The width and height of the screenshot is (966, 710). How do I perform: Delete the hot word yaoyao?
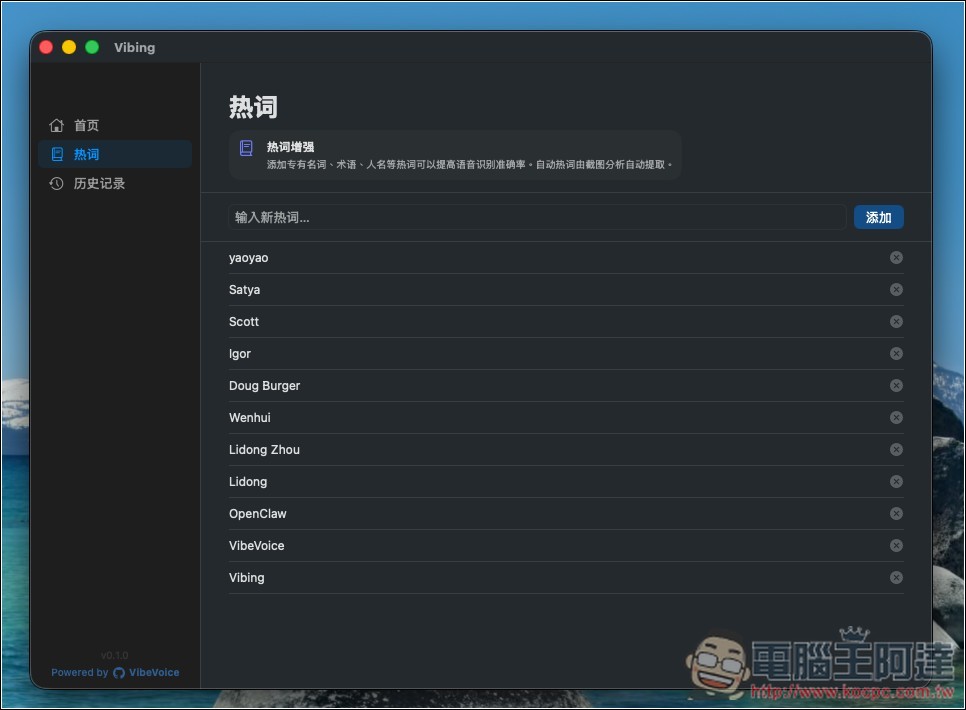[x=896, y=257]
